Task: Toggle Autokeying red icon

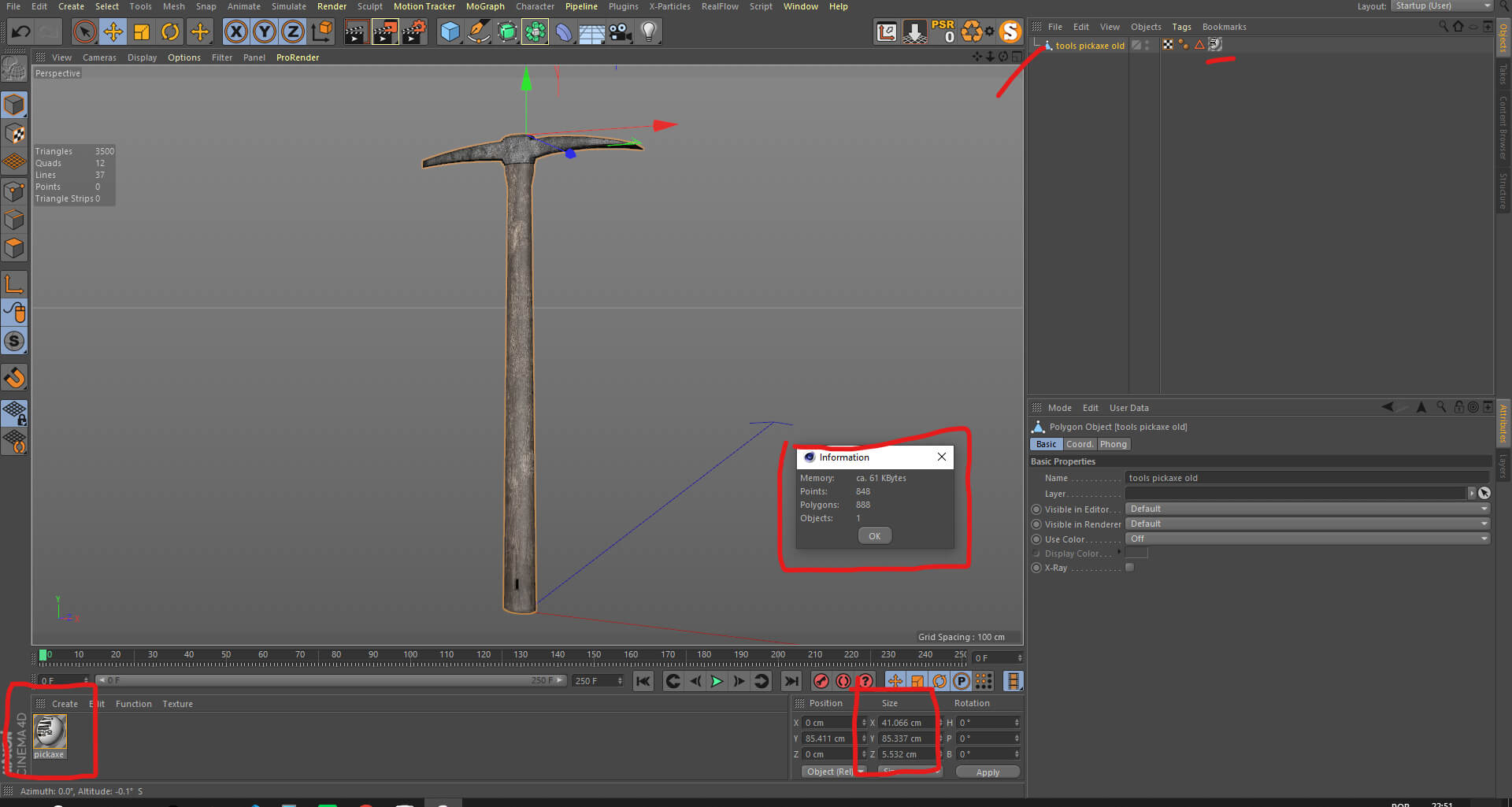Action: [843, 681]
